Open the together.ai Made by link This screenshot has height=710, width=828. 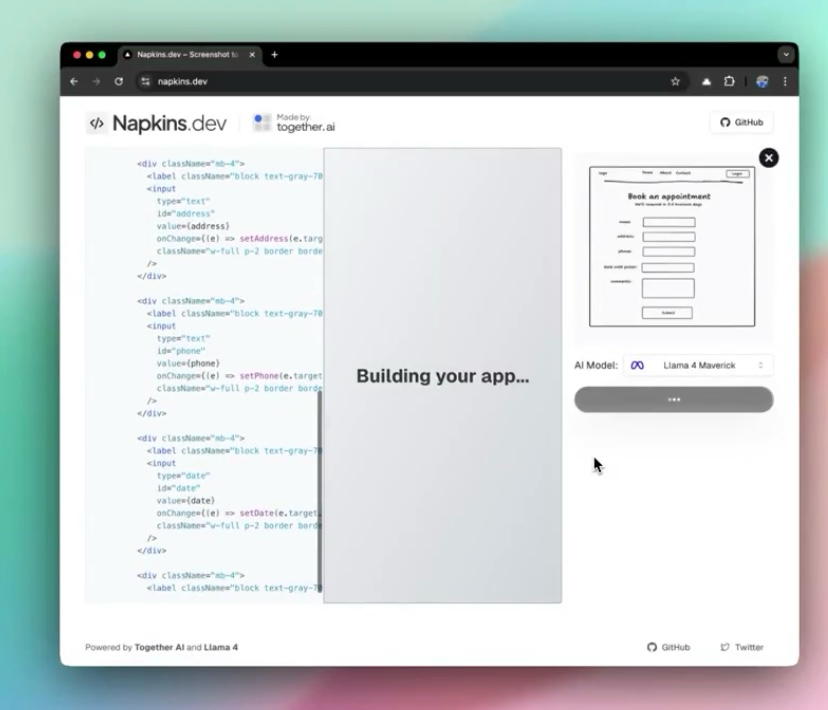click(x=294, y=122)
